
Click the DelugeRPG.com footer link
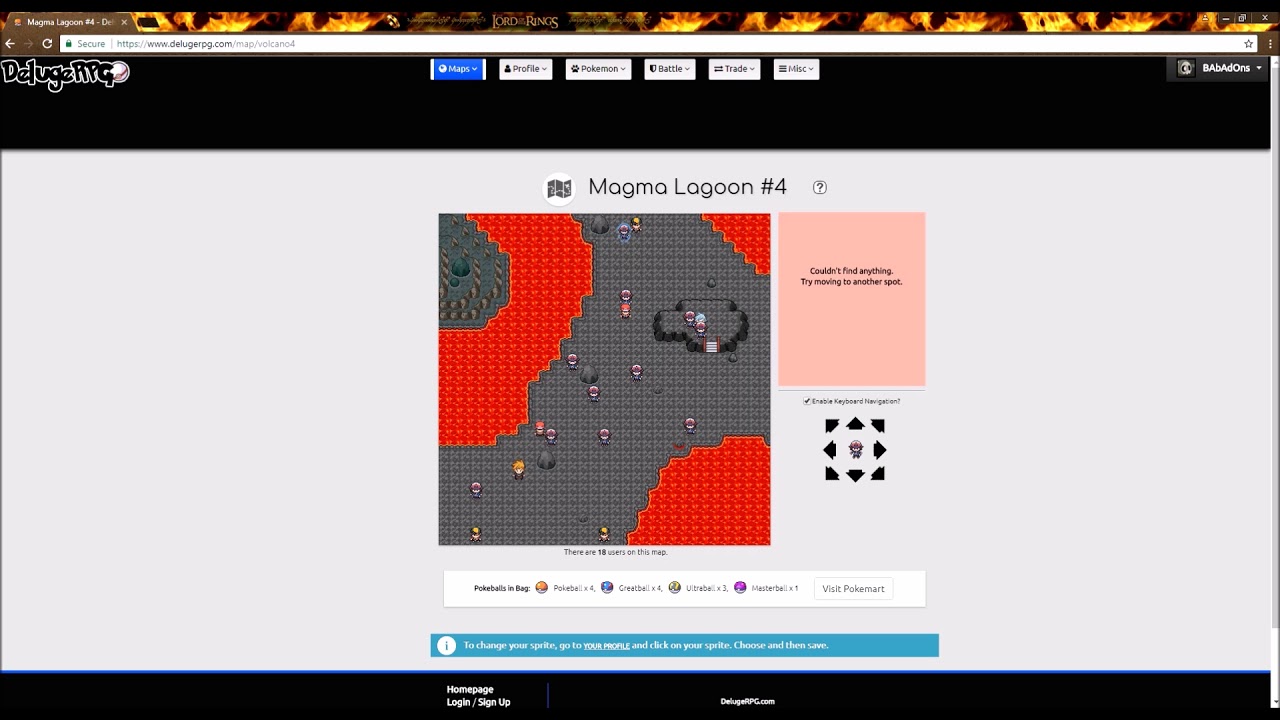coord(747,701)
